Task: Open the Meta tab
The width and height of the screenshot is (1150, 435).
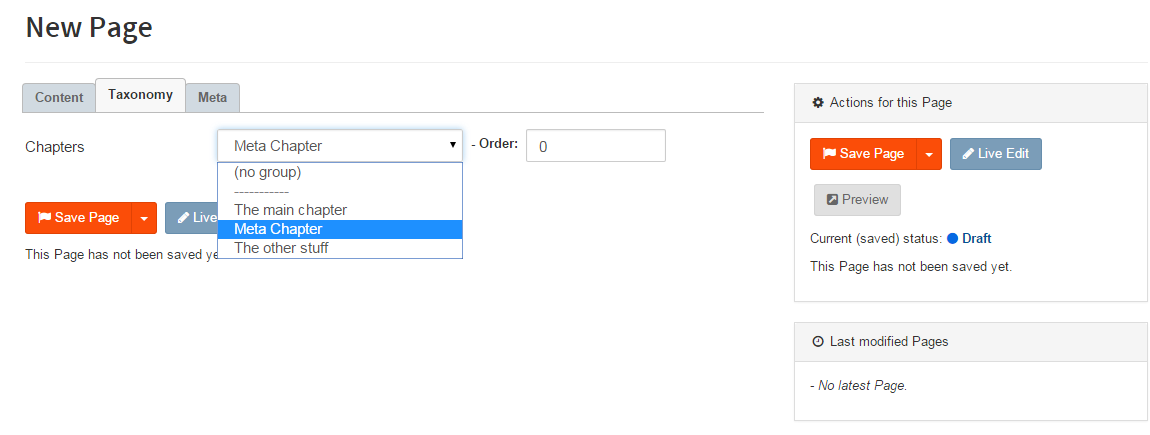Action: point(212,98)
